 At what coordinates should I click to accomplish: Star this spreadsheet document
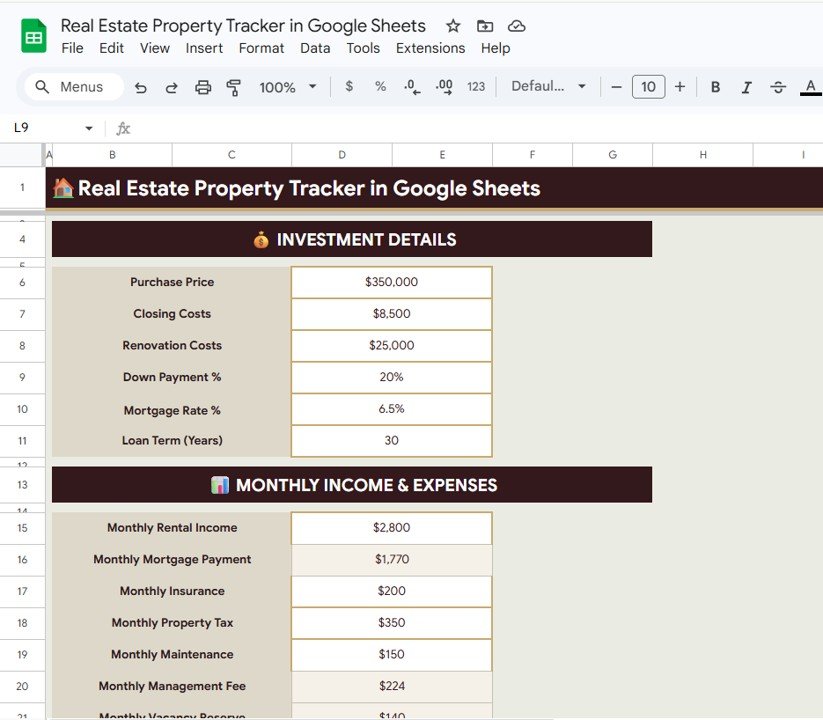[x=453, y=26]
